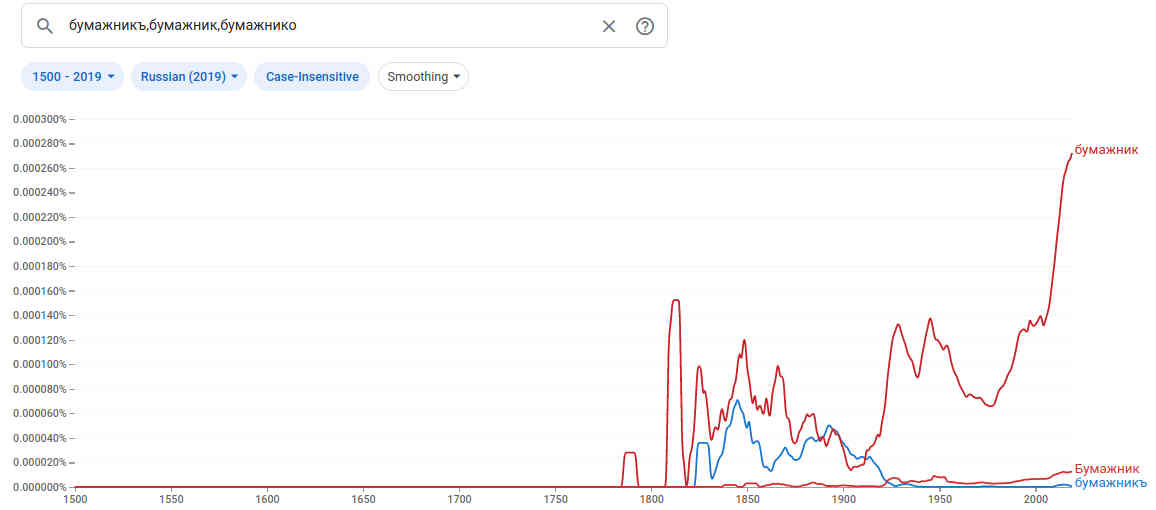This screenshot has width=1156, height=510.
Task: Click the search magnifier icon
Action: 44,26
